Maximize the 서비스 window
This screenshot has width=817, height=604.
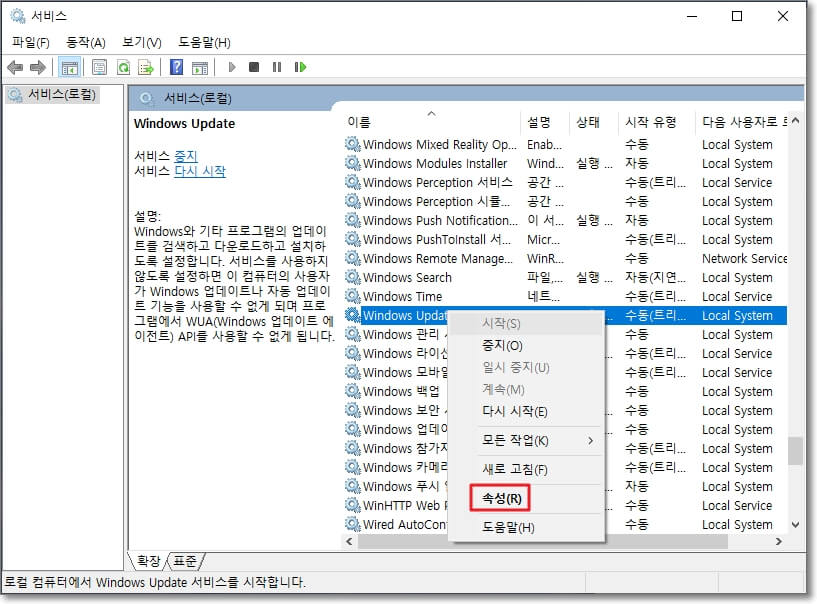pos(737,16)
